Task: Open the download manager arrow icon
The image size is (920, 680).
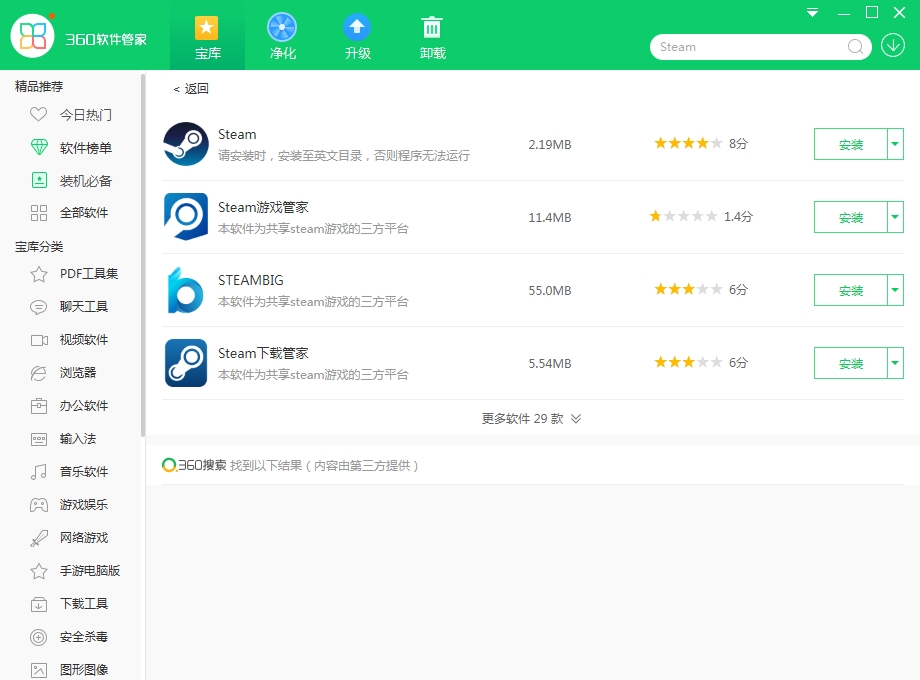Action: pos(893,45)
